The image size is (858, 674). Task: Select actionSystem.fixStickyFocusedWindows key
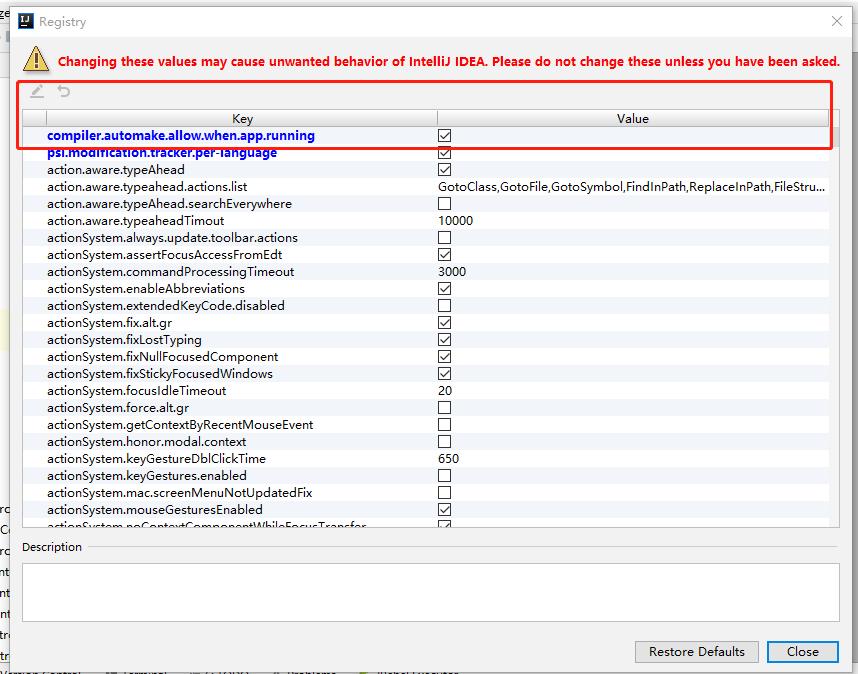(x=160, y=374)
